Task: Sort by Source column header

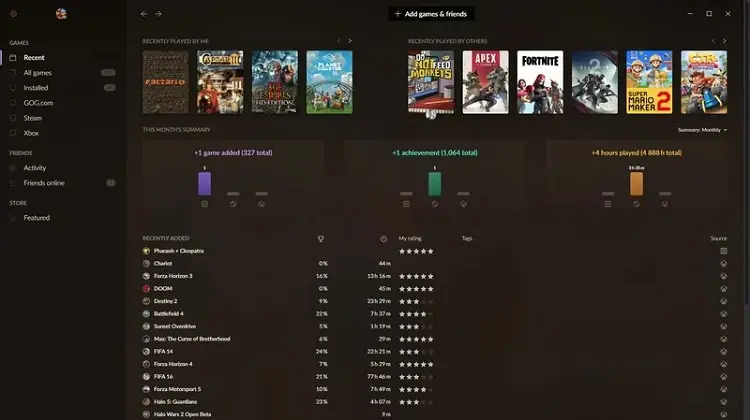Action: (718, 238)
